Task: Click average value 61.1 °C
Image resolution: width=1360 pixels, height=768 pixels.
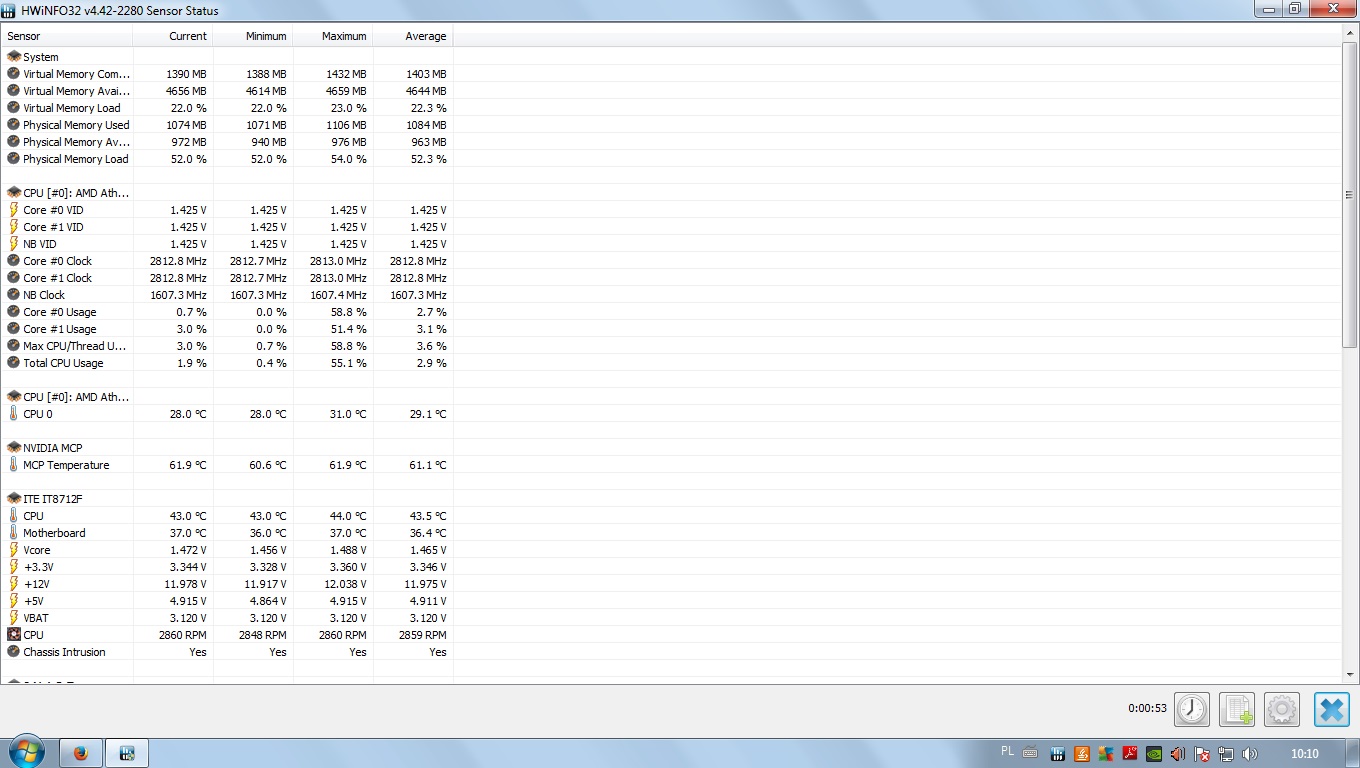Action: [428, 465]
